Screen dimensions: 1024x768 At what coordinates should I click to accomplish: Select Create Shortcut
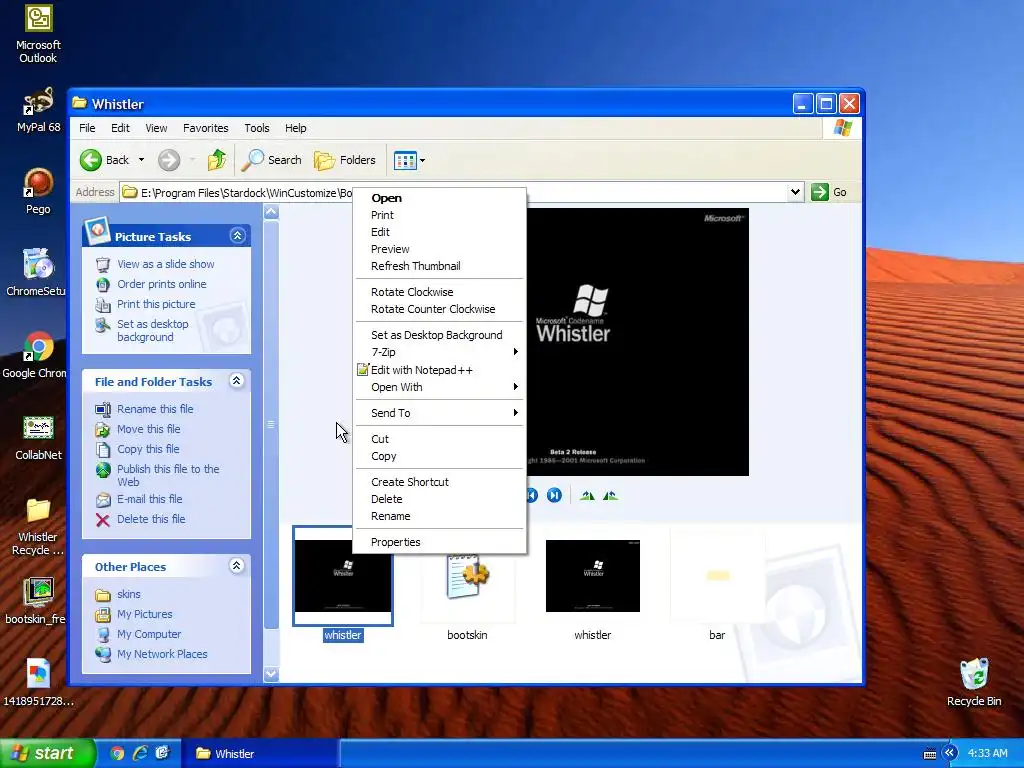[440, 482]
